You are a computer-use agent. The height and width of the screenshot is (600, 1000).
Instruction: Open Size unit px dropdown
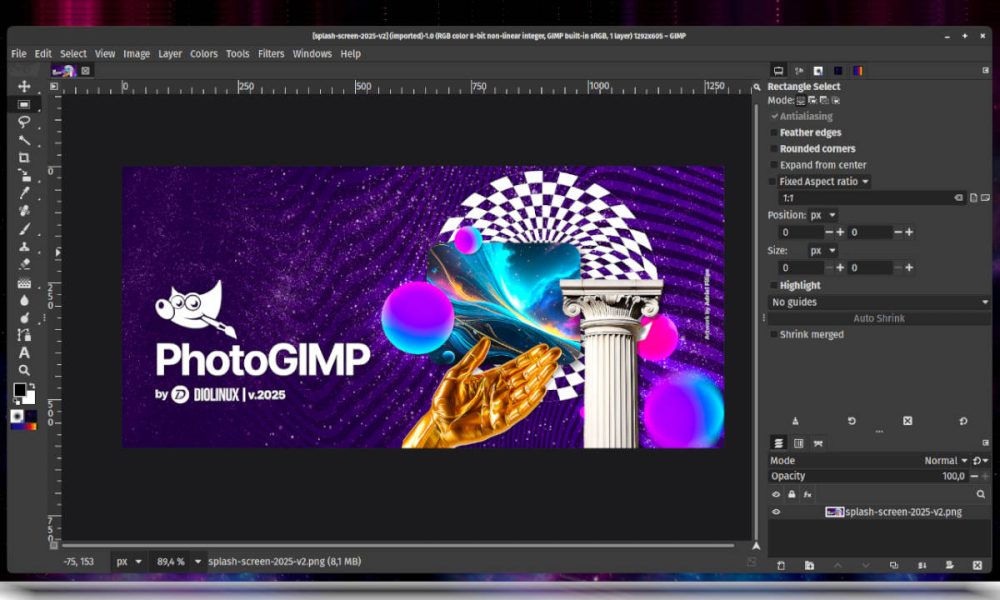823,251
